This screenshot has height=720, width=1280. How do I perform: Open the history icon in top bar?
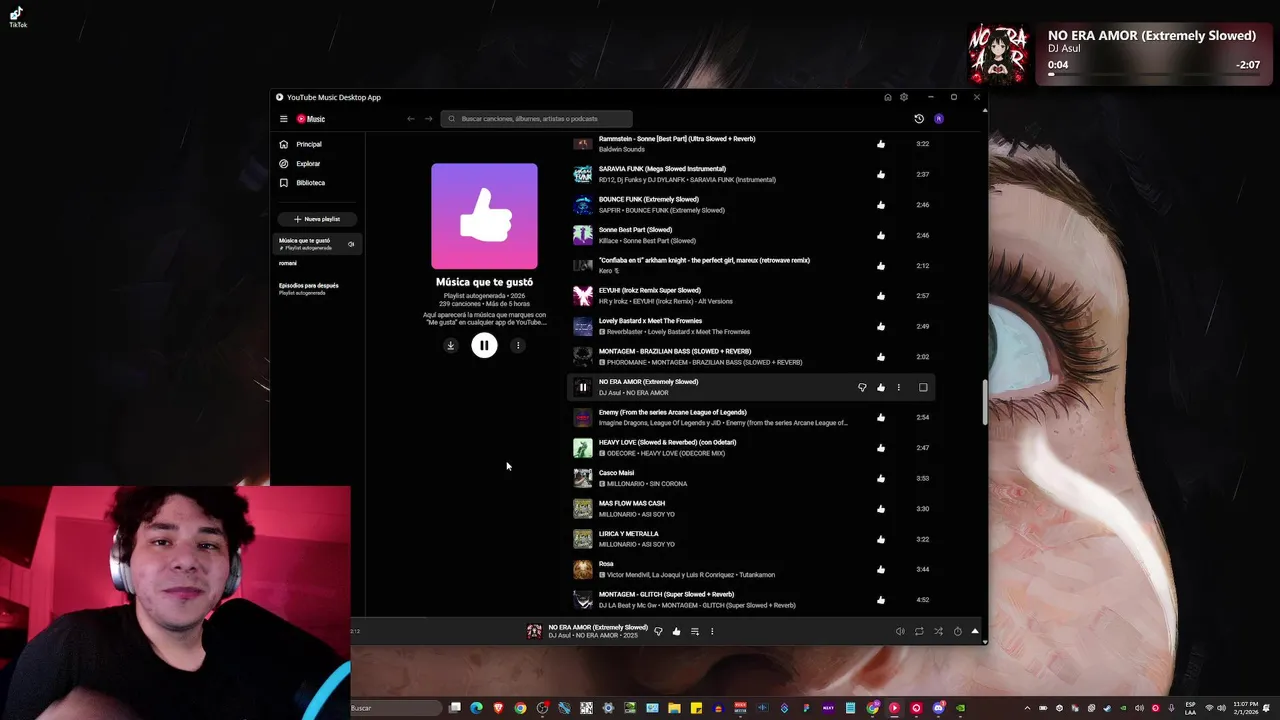[x=919, y=119]
